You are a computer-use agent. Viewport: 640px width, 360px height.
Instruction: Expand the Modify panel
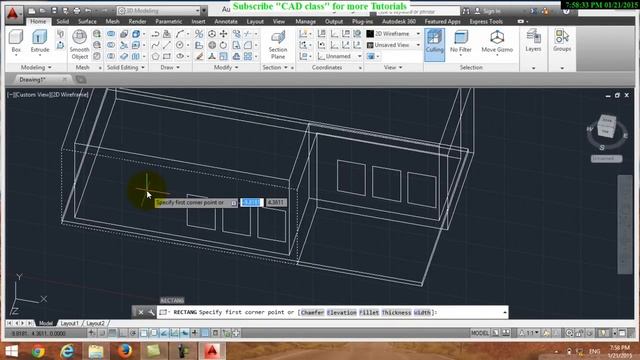[x=226, y=67]
